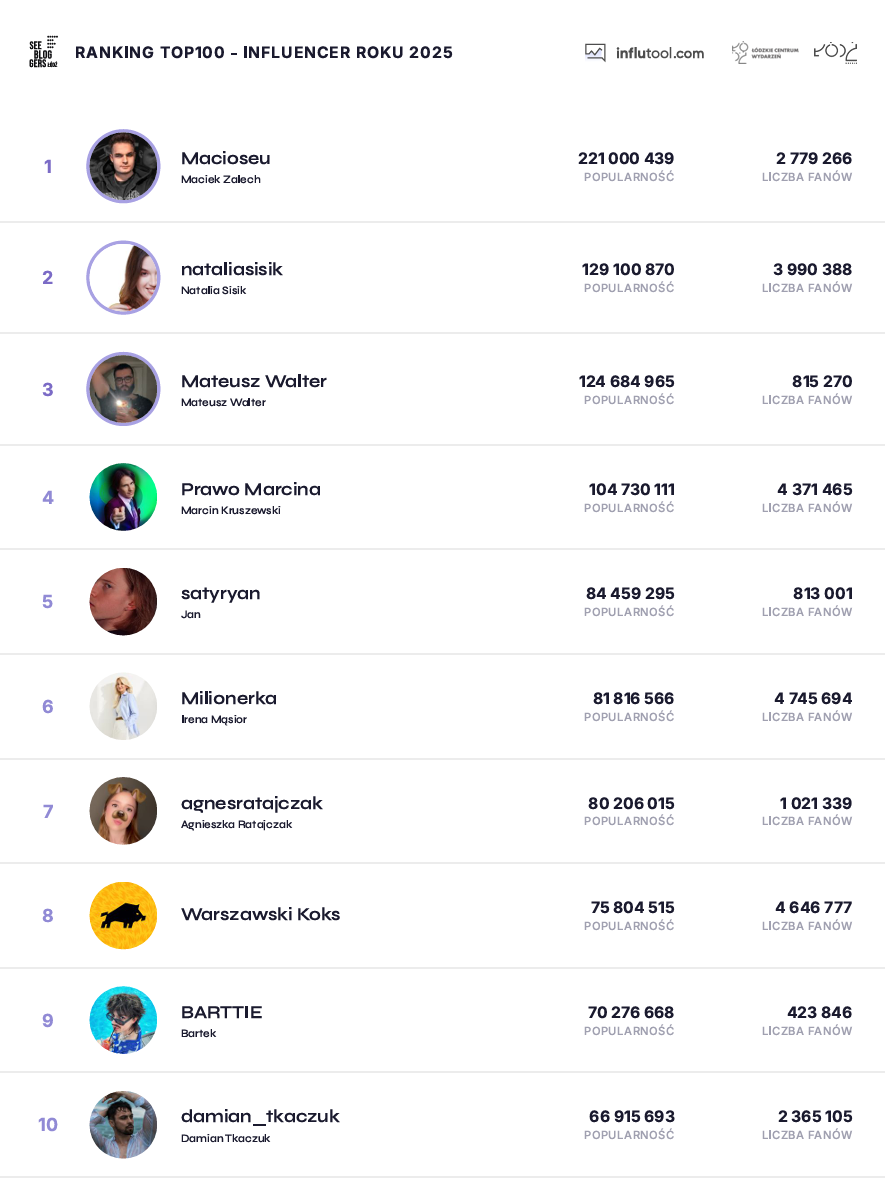Click the Łódzkie Centrum Wydarzeń logo
Viewport: 885px width, 1200px height.
tap(764, 53)
